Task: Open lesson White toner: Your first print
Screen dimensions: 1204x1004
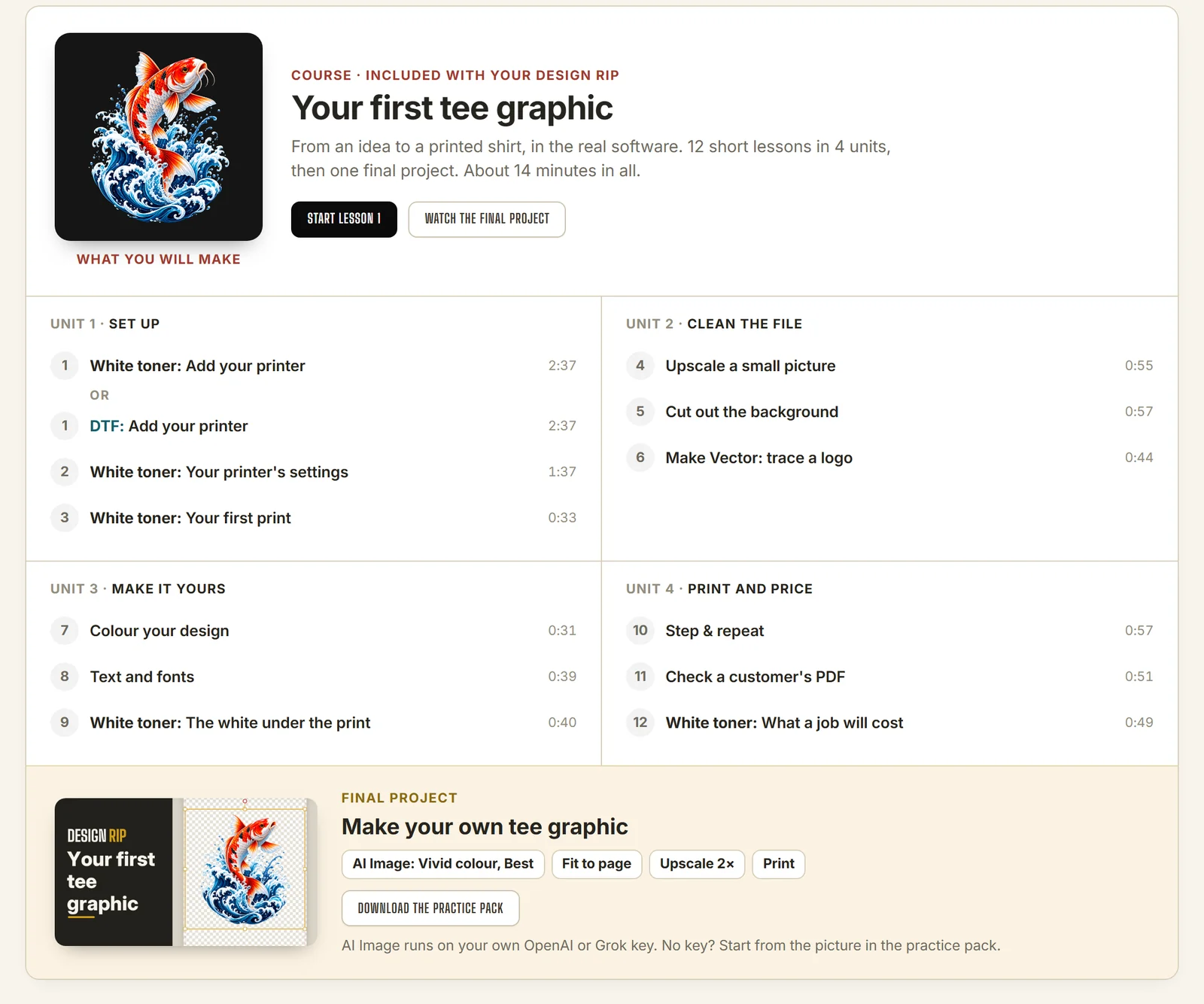Action: [x=314, y=518]
